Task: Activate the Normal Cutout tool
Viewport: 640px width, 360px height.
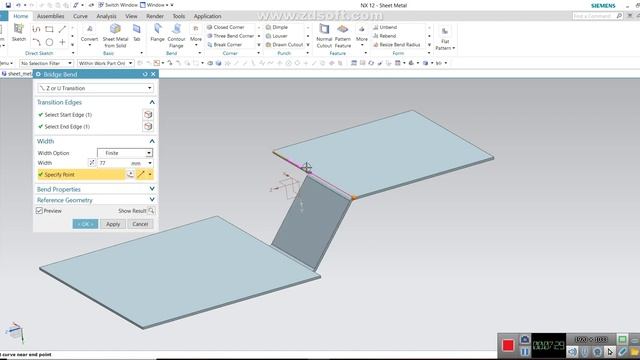Action: pyautogui.click(x=324, y=36)
